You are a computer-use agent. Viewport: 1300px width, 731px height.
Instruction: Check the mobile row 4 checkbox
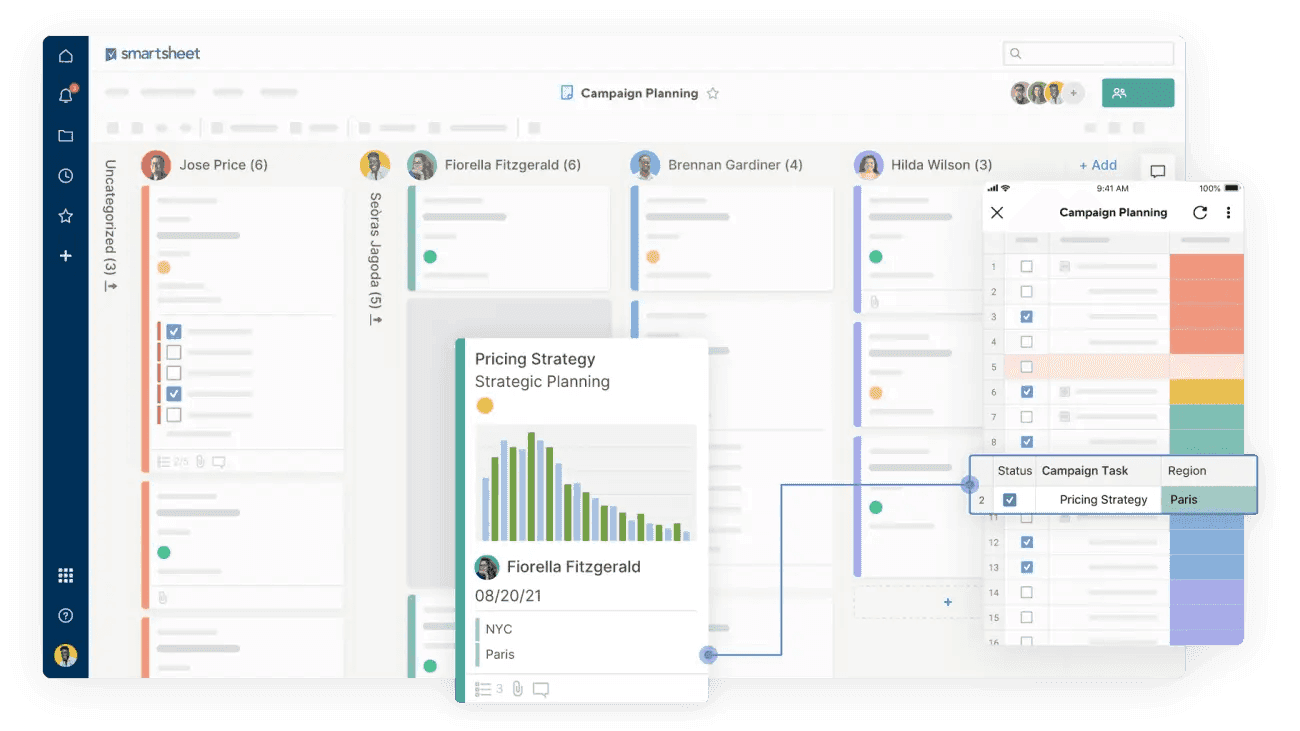1026,342
